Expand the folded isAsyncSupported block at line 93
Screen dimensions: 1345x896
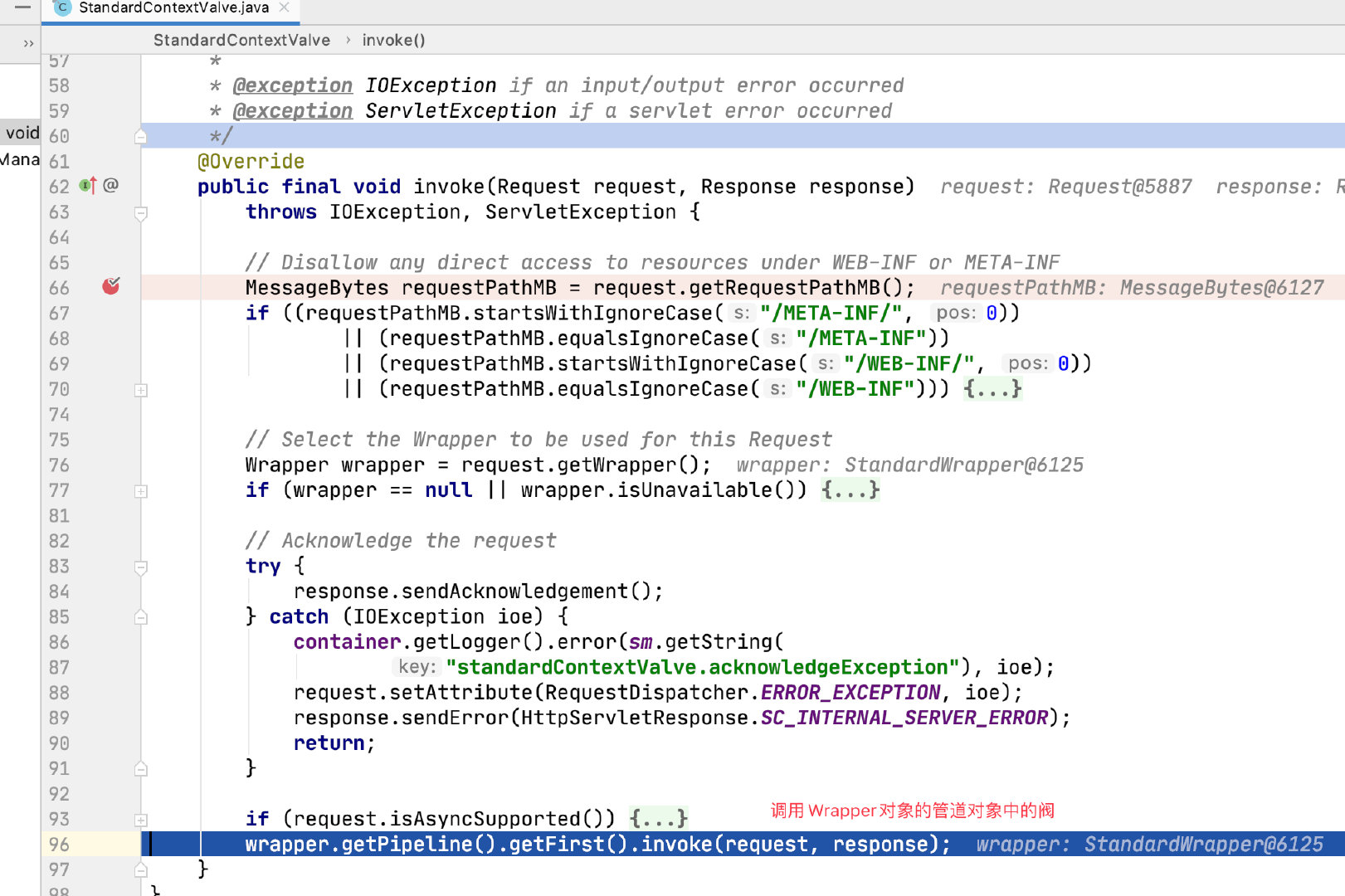(x=141, y=820)
